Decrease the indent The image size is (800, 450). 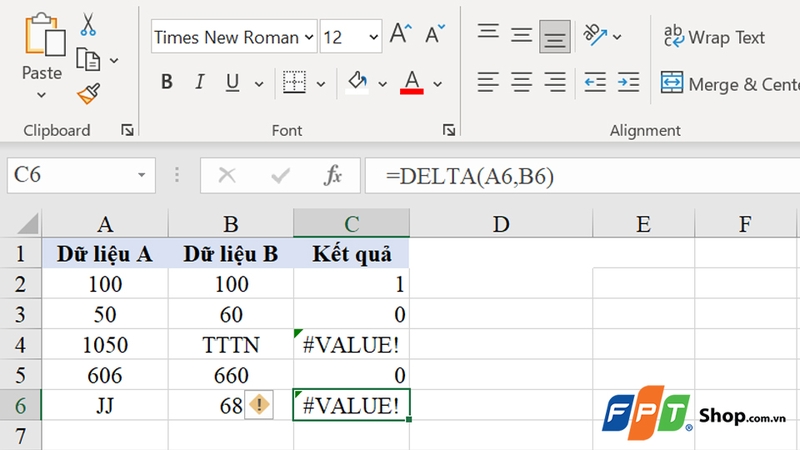pos(595,82)
